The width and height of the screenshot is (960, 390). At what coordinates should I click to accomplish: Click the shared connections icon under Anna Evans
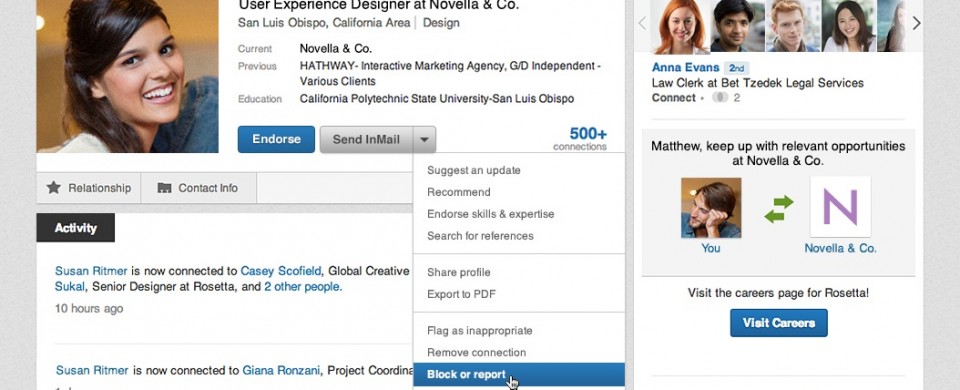(x=720, y=97)
